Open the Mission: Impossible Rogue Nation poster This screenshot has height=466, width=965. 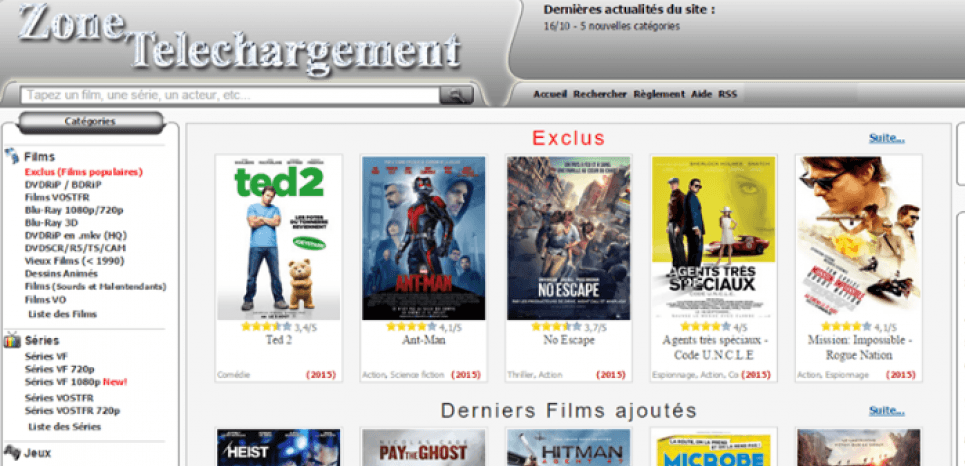coord(859,238)
